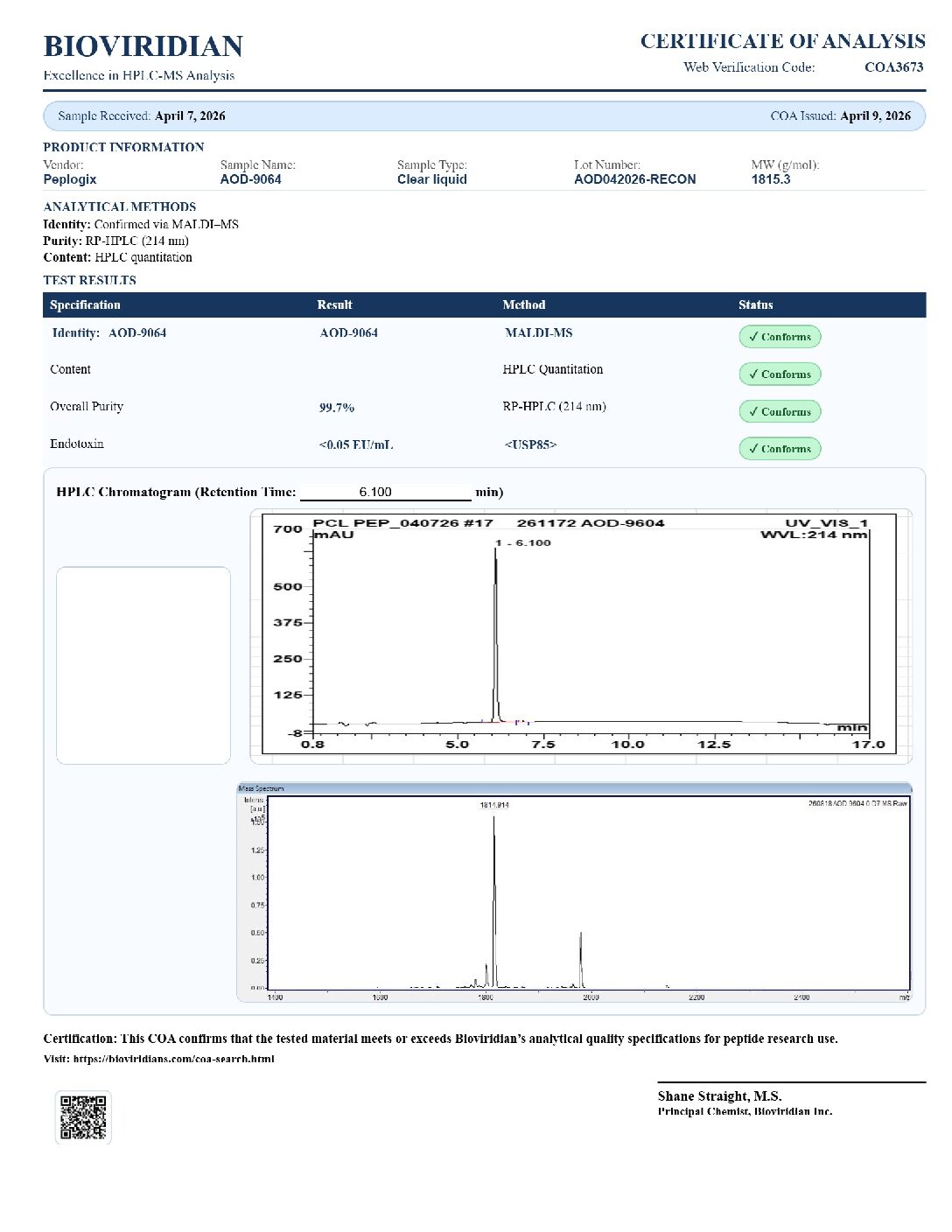This screenshot has height=1232, width=952.
Task: Click the Status column header
Action: tap(755, 304)
